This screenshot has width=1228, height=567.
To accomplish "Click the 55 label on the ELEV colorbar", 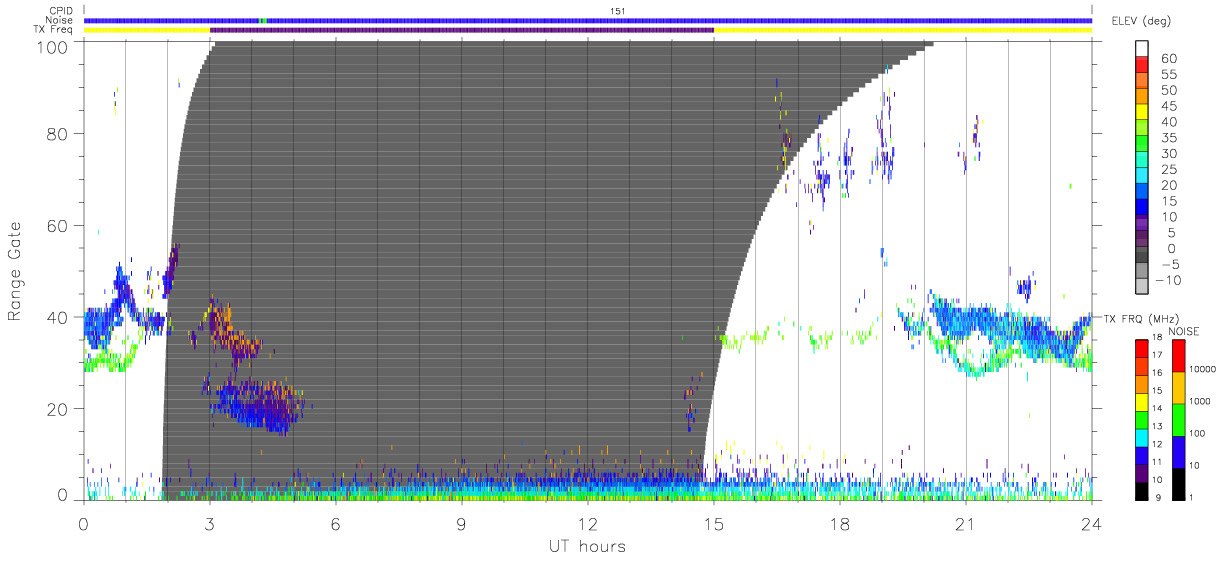I will (1169, 74).
